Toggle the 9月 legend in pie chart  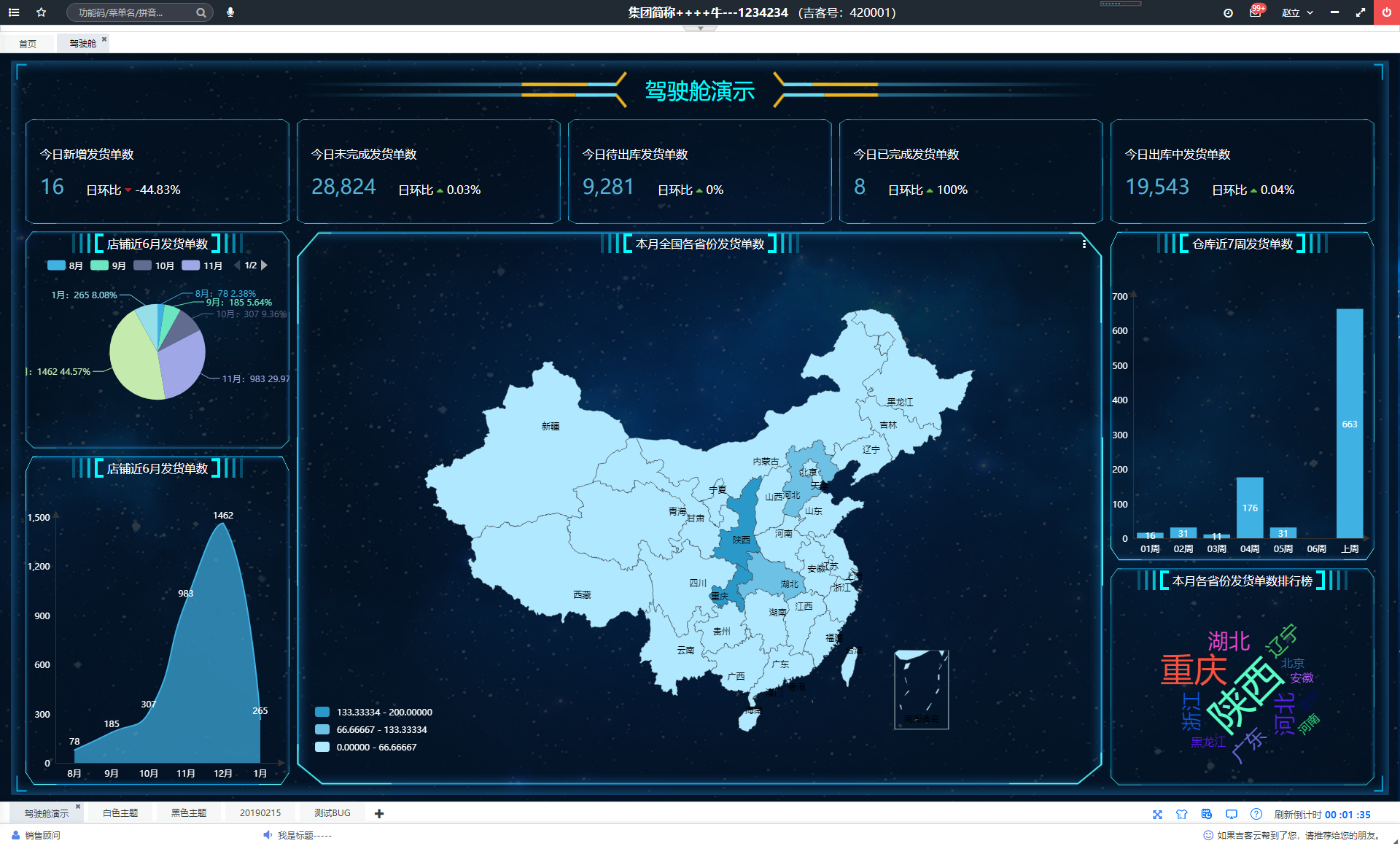tap(109, 265)
